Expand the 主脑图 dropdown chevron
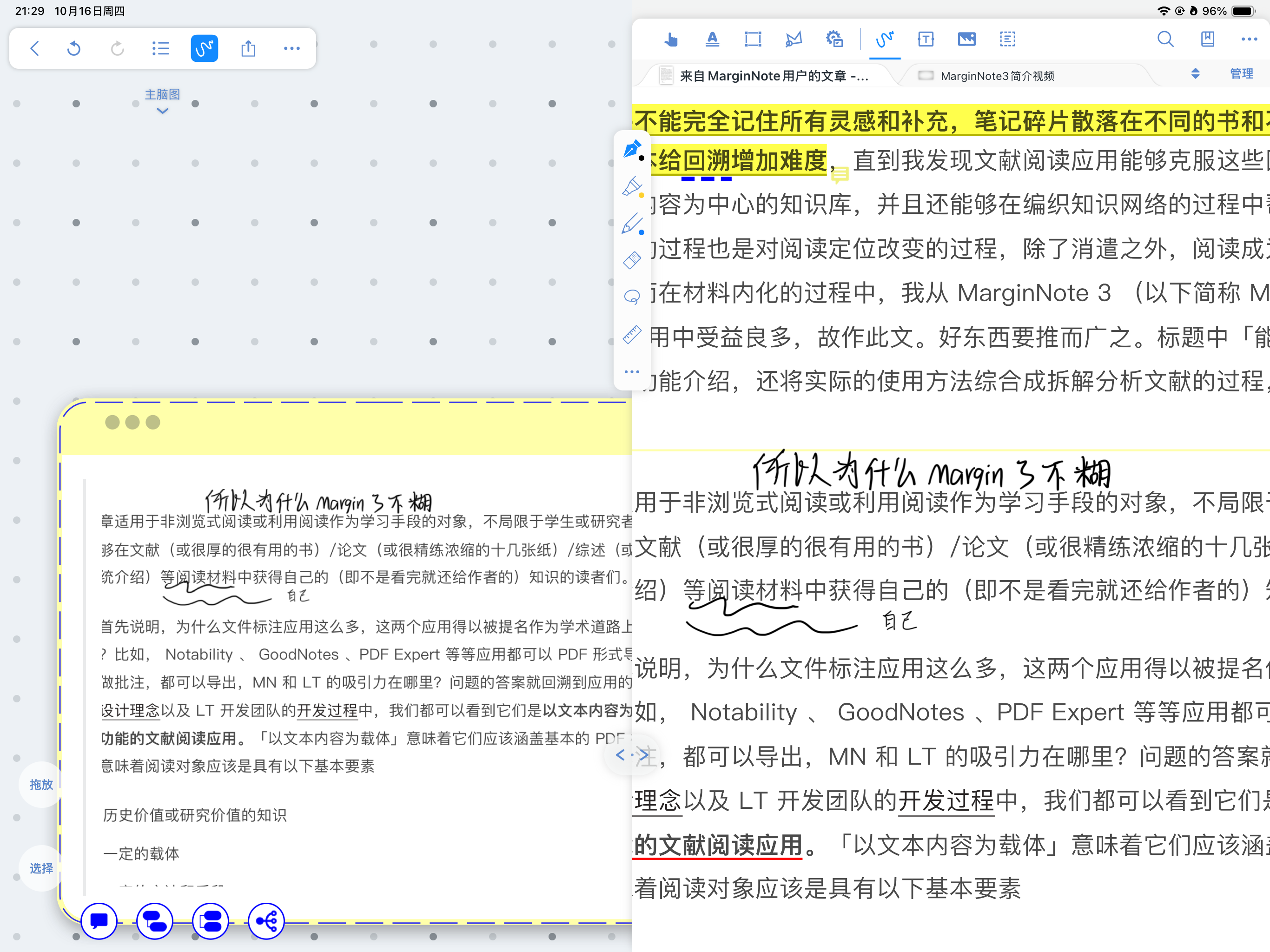 163,111
